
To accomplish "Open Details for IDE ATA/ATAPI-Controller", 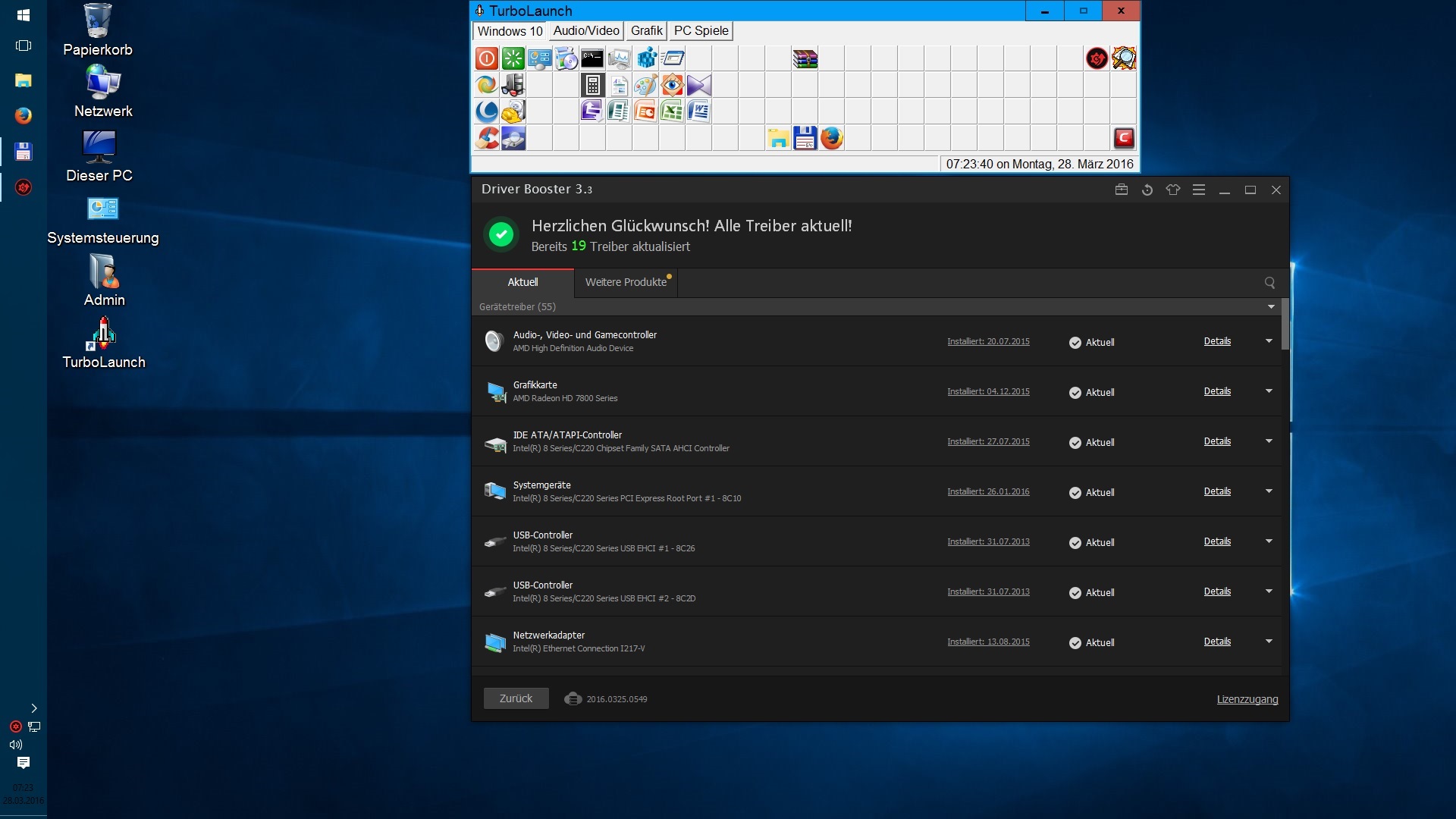I will click(1217, 441).
